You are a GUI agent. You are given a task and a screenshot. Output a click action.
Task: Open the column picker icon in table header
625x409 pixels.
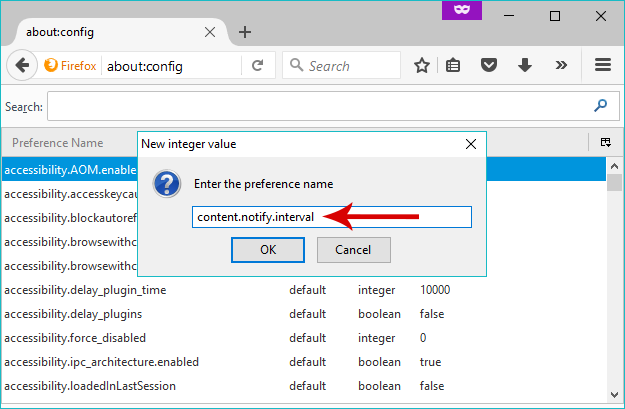pos(605,142)
